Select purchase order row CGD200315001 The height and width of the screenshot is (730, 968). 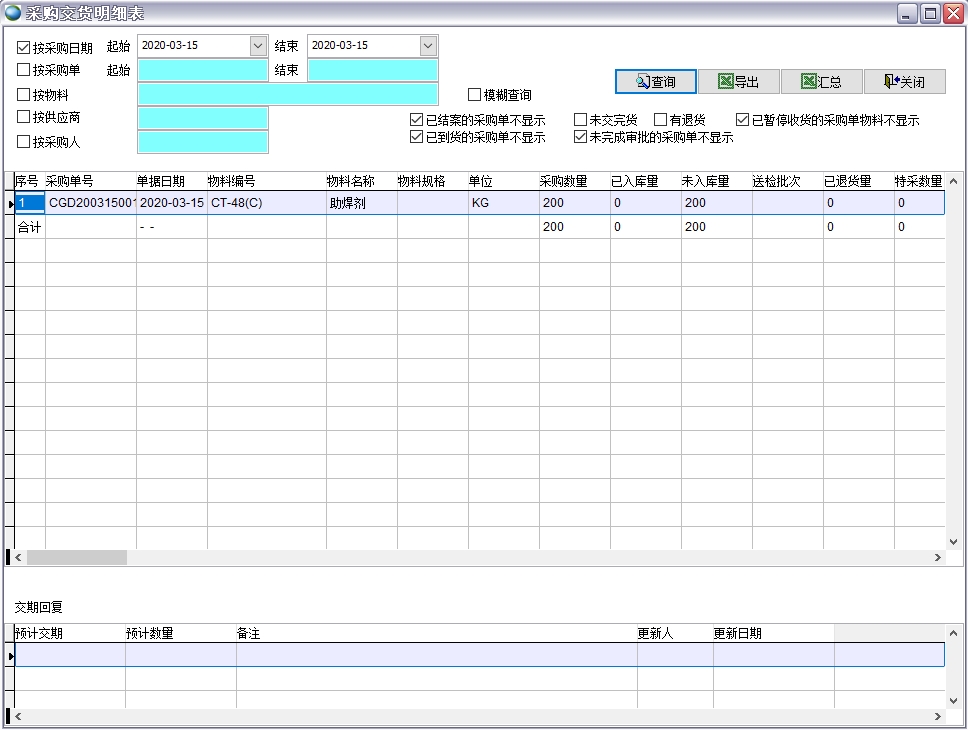[x=90, y=203]
